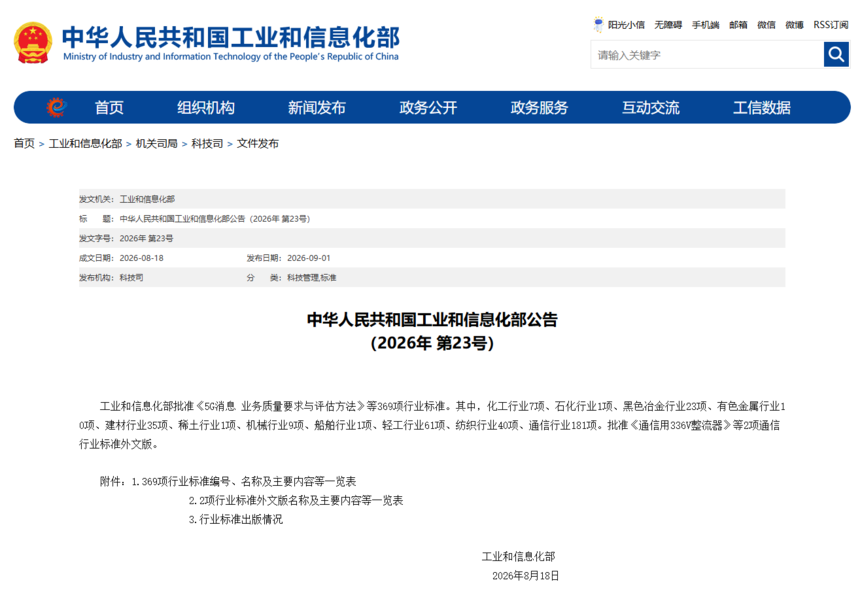Click the heading line (2026年 第23号)
This screenshot has height=595, width=860.
point(432,343)
